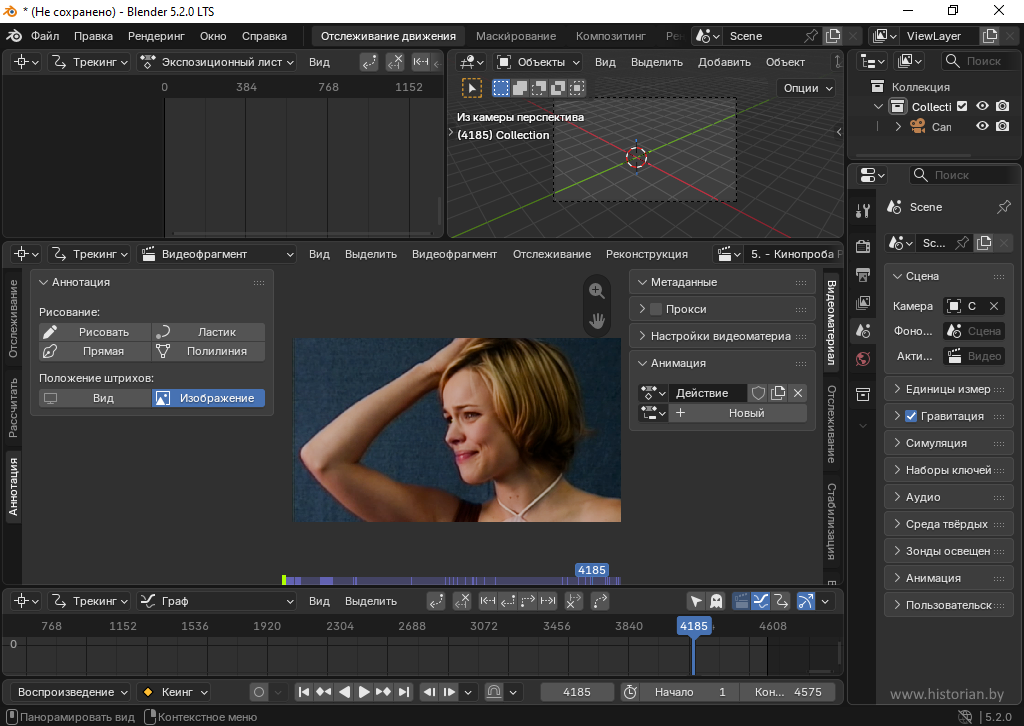The width and height of the screenshot is (1024, 726).
Task: Toggle the Гравитация checkbox
Action: pos(911,416)
